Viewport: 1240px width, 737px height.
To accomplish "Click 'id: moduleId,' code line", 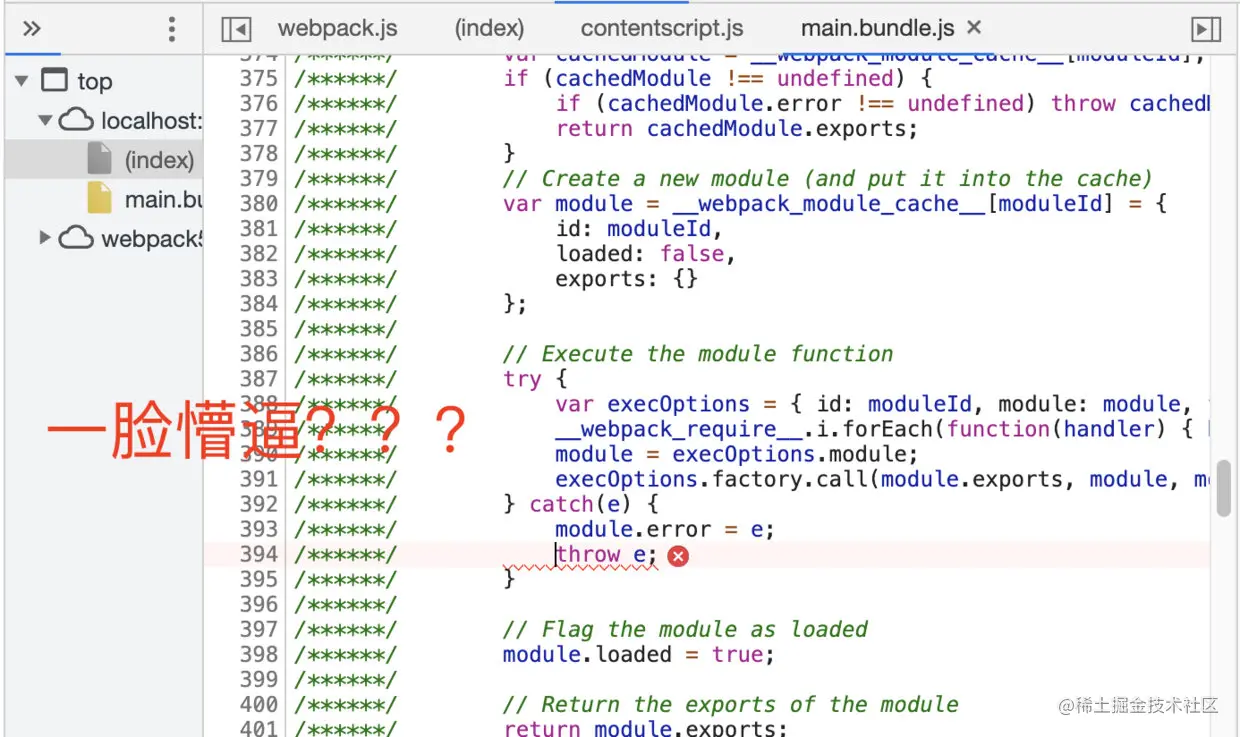I will click(x=639, y=229).
